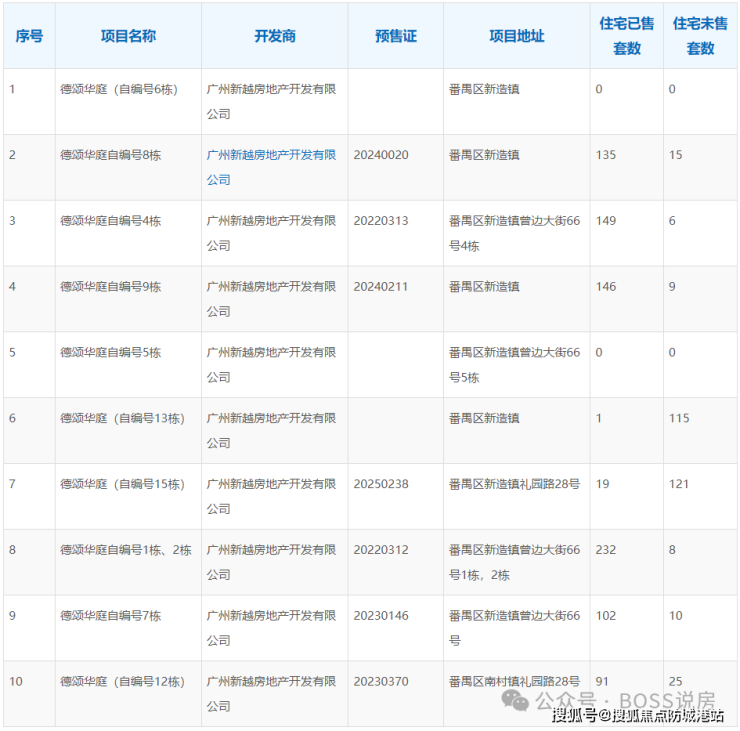Viewport: 740px width, 731px height.
Task: Select project 德颂华庭自编号9栋
Action: point(110,287)
